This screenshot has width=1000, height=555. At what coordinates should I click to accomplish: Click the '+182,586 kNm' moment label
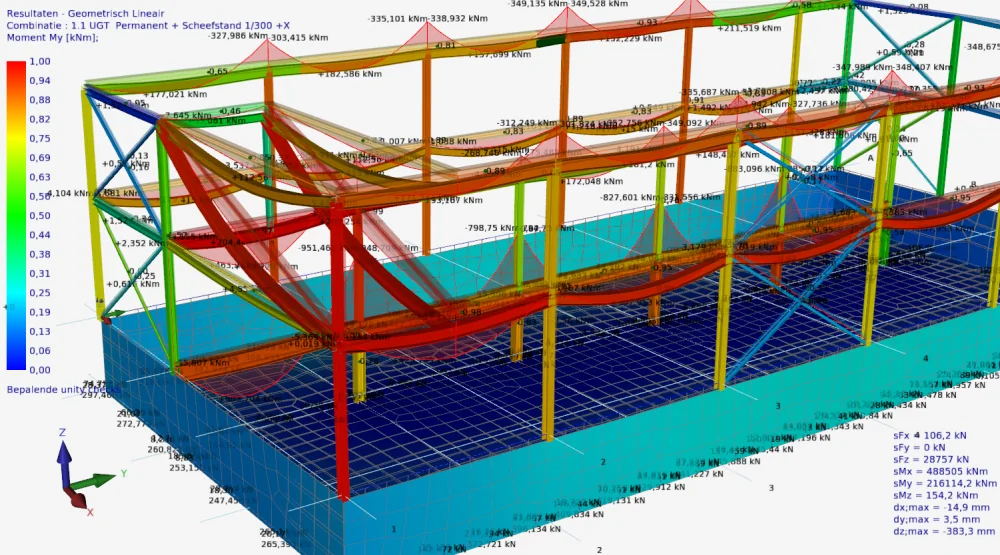click(x=350, y=74)
